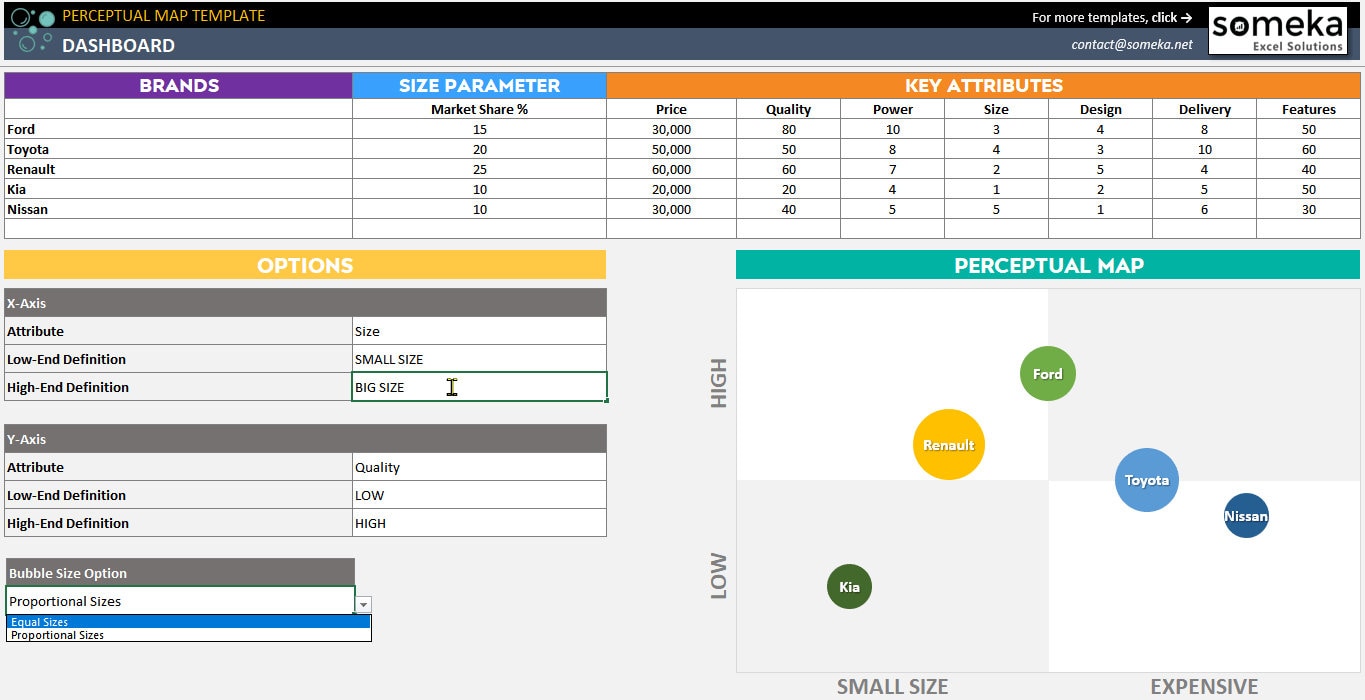Click the Kia bubble in the chart

click(x=848, y=587)
